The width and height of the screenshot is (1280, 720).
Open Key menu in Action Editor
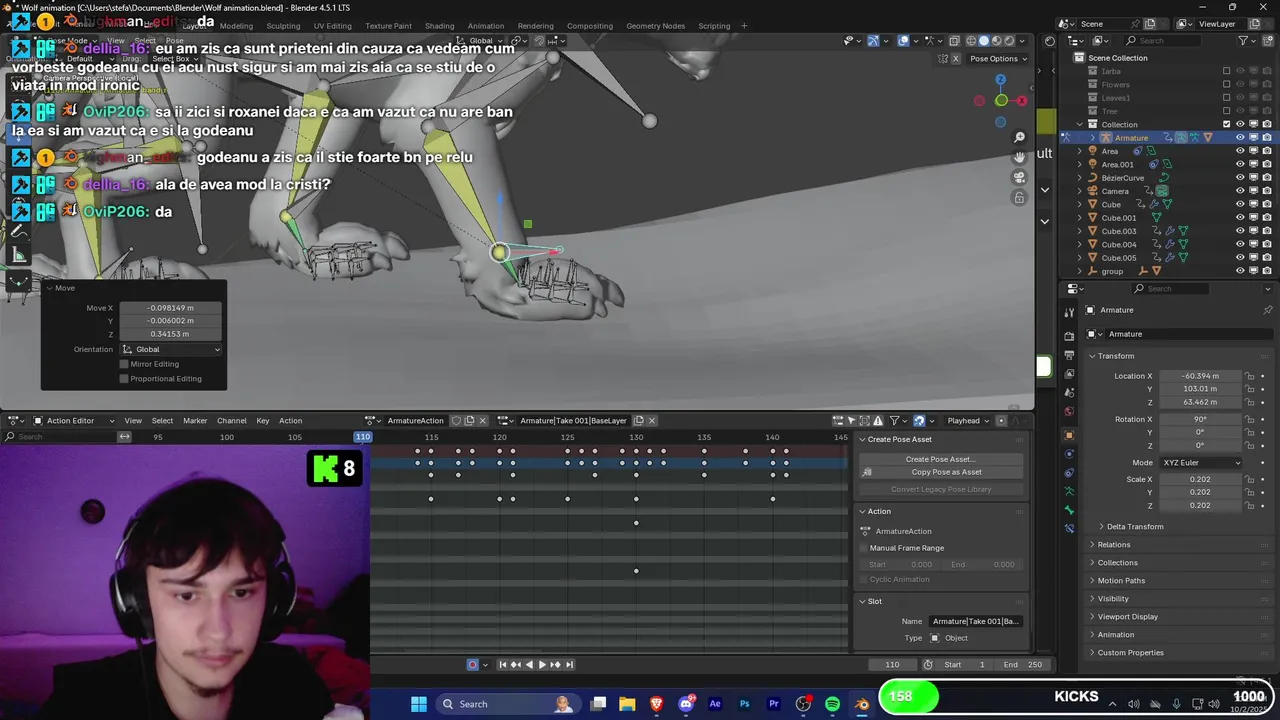tap(263, 421)
